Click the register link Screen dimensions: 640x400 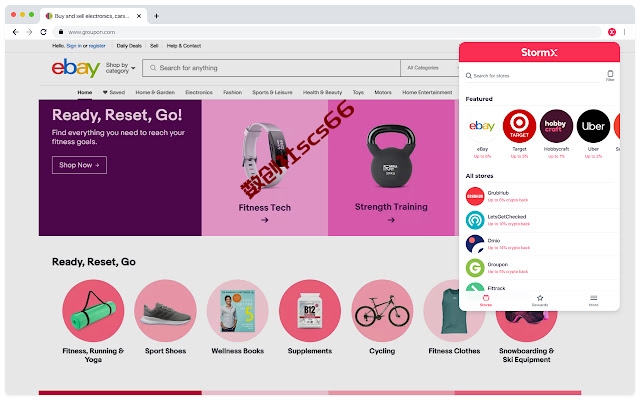pyautogui.click(x=97, y=46)
